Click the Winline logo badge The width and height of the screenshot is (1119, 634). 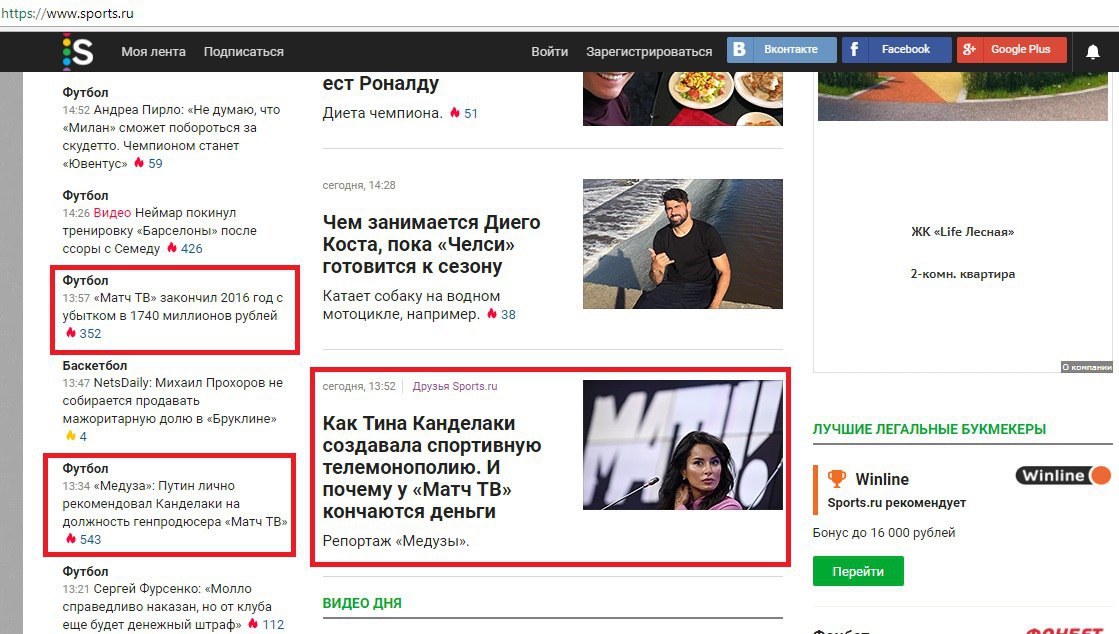[1063, 476]
